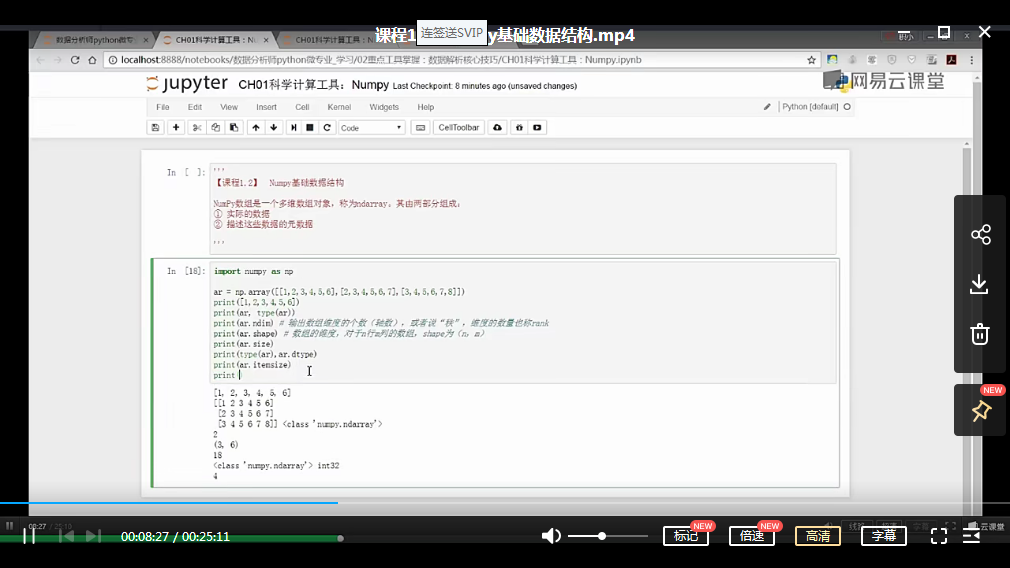Screen dimensions: 1010x568
Task: Copy selected cells icon
Action: [216, 128]
